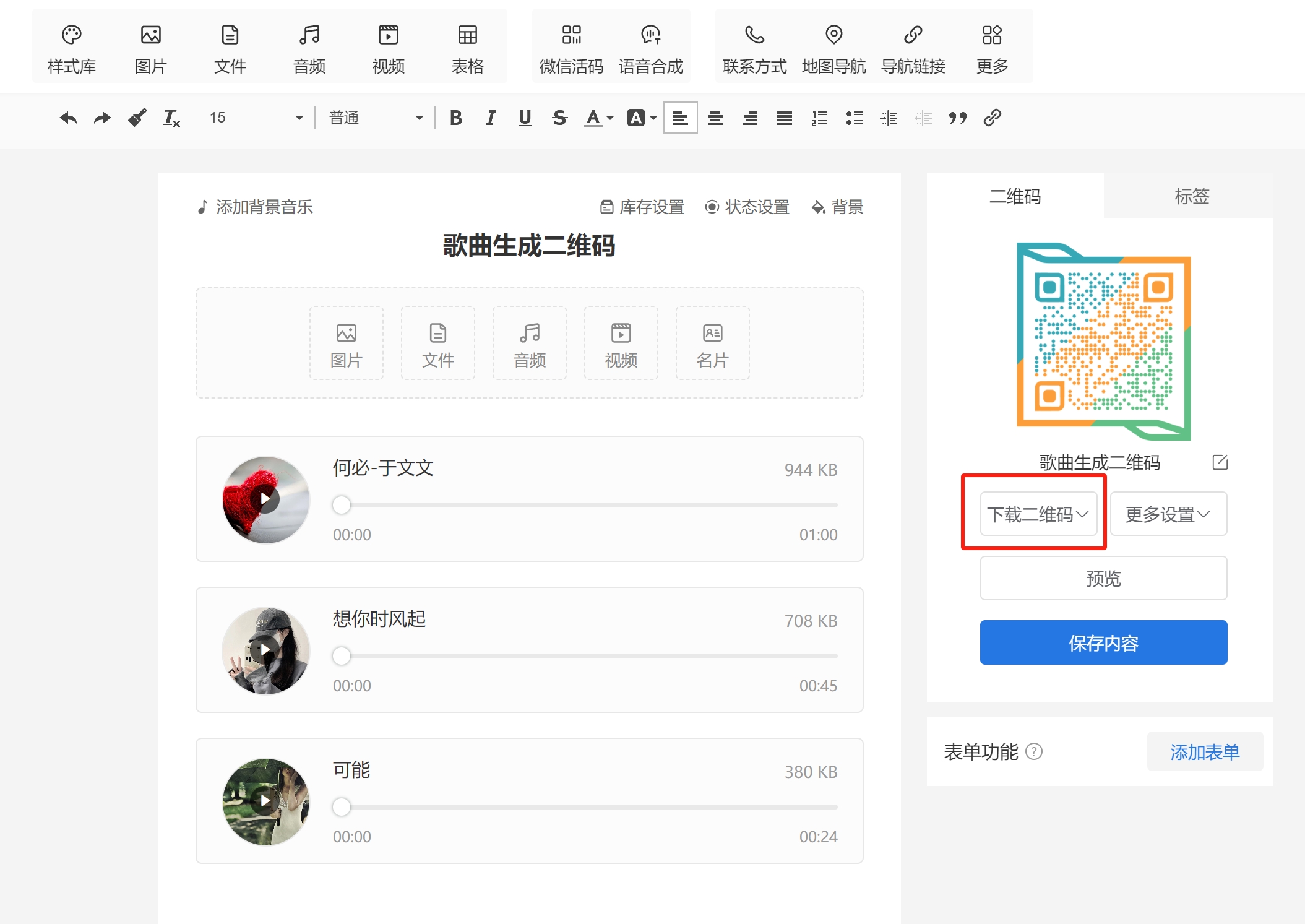The image size is (1305, 924).
Task: Play 何必-于文文 track
Action: (265, 499)
